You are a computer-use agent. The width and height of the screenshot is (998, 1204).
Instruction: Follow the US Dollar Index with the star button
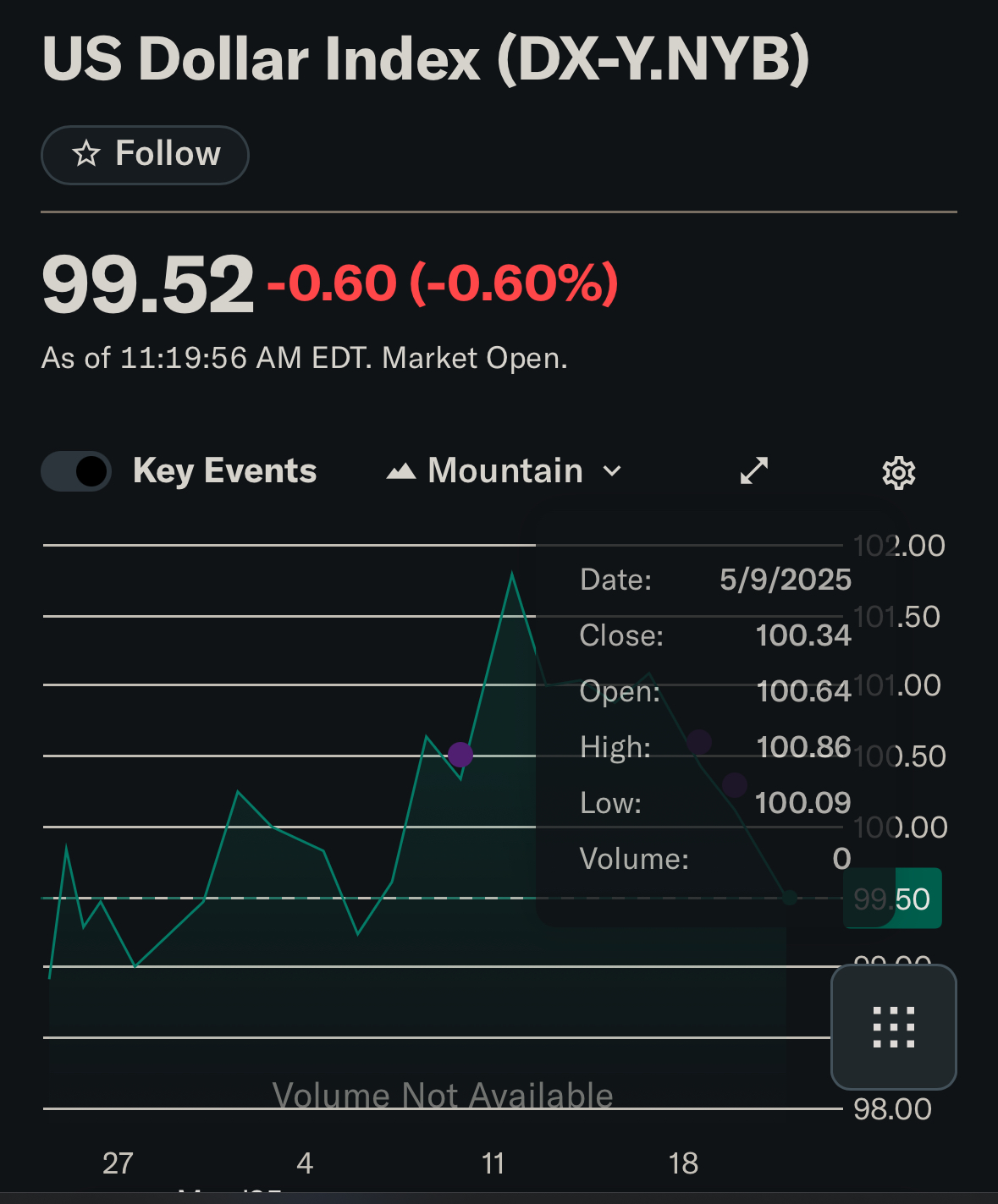click(145, 155)
